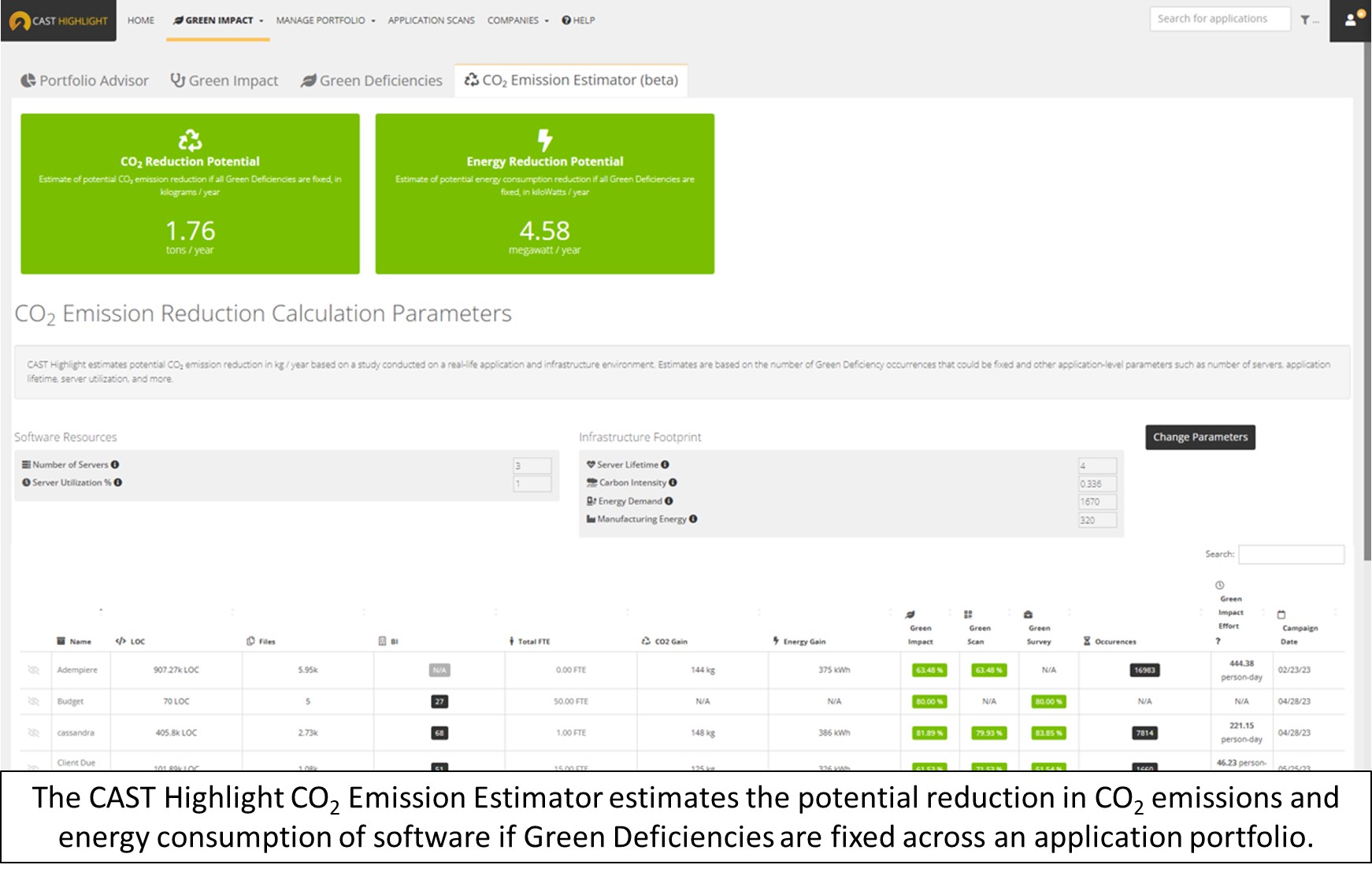The width and height of the screenshot is (1372, 876).
Task: Expand the Green Impact dropdown menu
Action: pos(219,20)
